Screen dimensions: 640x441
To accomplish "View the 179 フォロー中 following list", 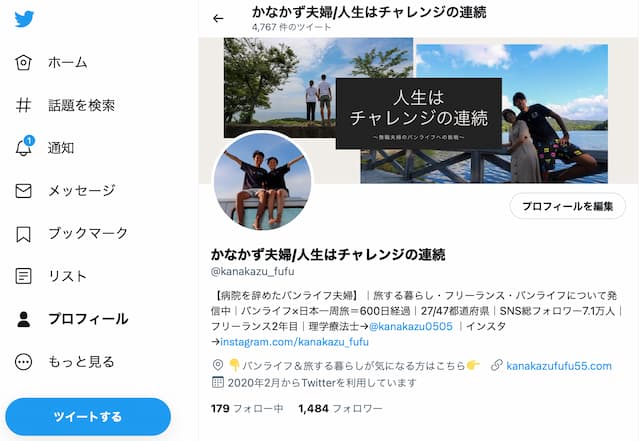I will point(247,408).
